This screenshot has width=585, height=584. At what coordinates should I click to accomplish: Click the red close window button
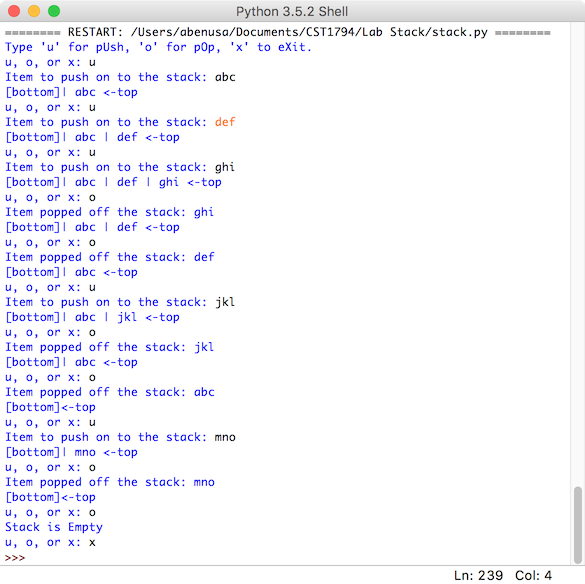14,11
